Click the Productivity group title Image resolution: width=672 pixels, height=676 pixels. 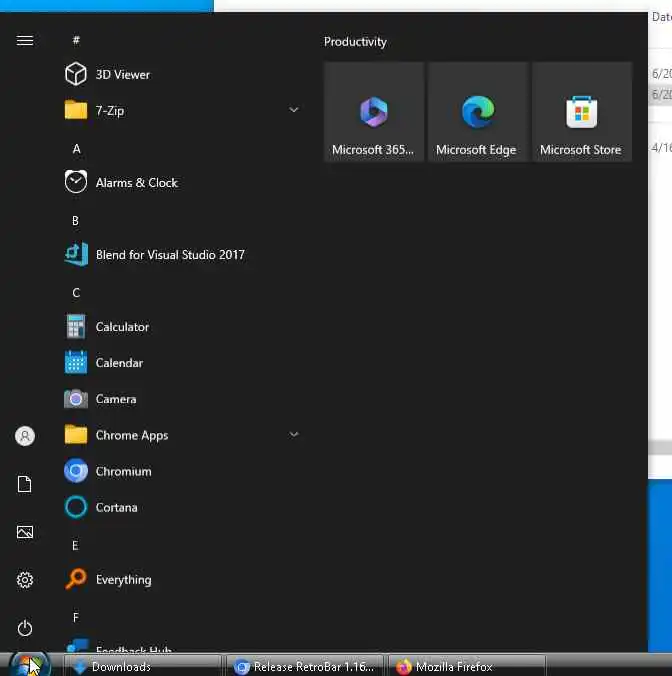(x=355, y=42)
